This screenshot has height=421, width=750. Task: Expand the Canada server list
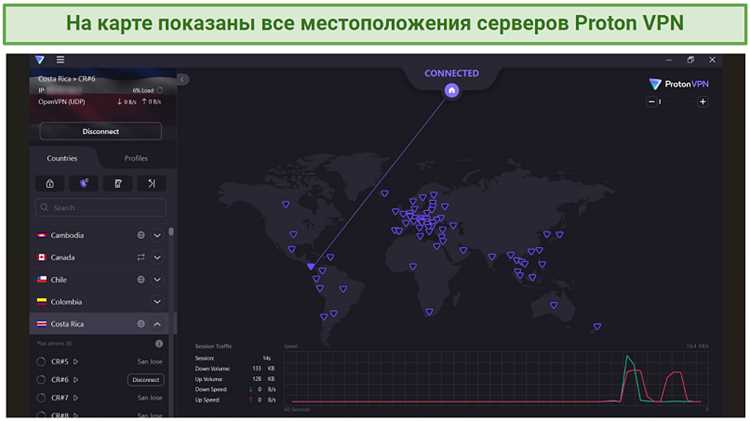point(157,257)
